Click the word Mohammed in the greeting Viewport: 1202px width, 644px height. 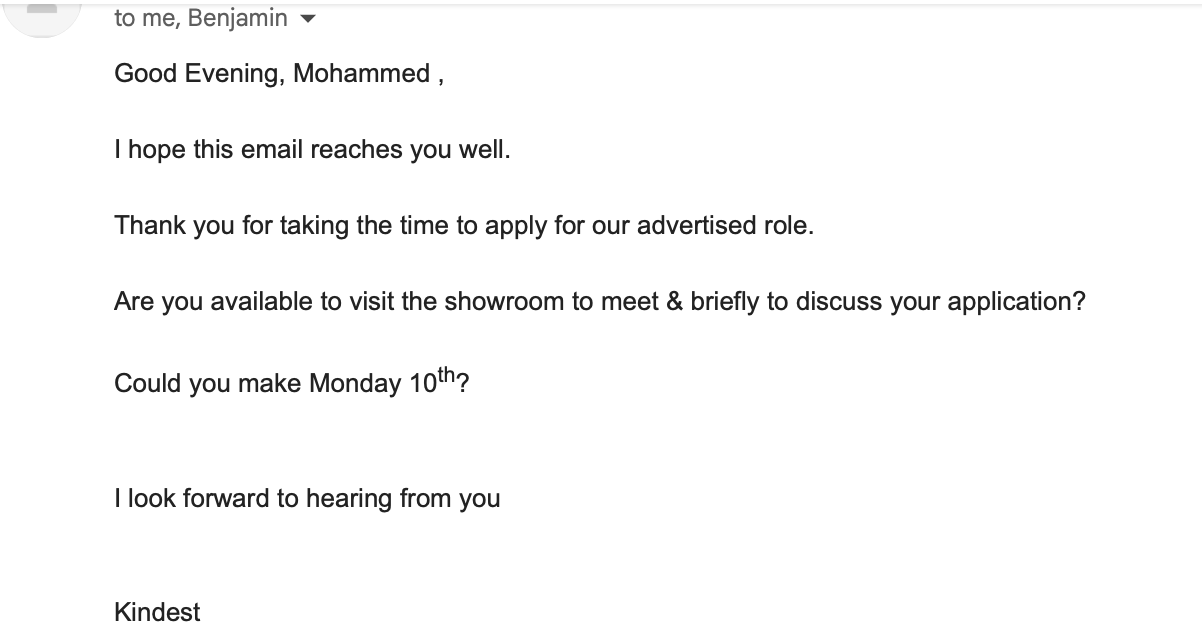[x=361, y=74]
